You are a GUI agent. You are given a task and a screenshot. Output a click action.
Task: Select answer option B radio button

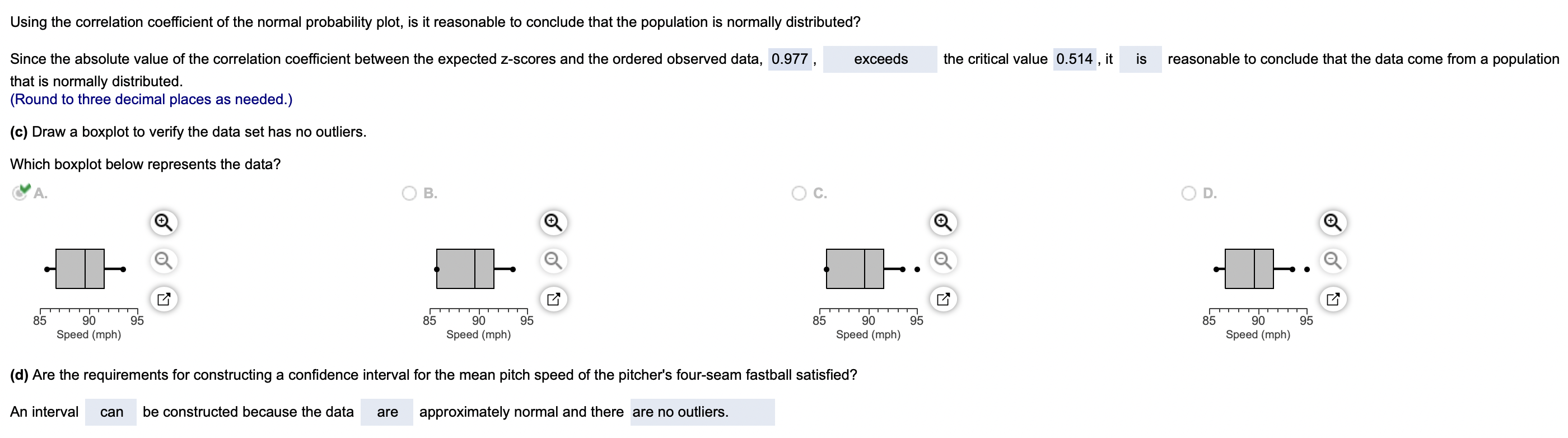pyautogui.click(x=409, y=193)
